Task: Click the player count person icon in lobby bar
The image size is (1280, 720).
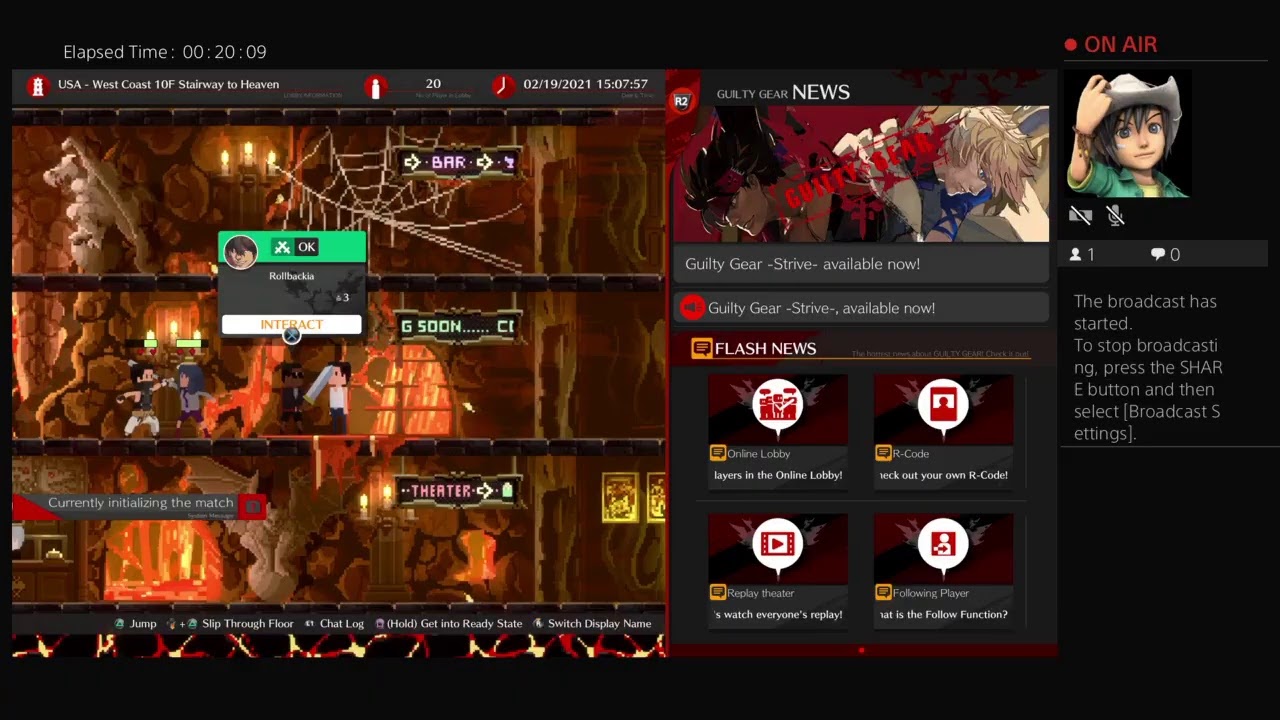Action: tap(376, 87)
